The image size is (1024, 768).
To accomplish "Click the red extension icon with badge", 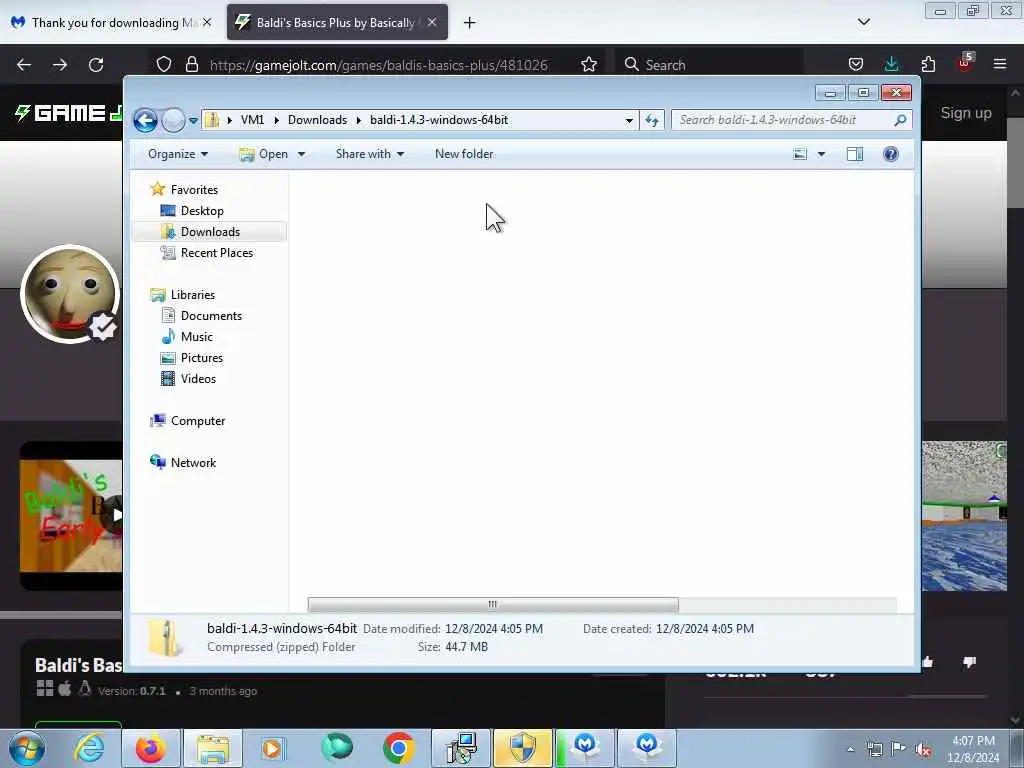I will coord(965,63).
